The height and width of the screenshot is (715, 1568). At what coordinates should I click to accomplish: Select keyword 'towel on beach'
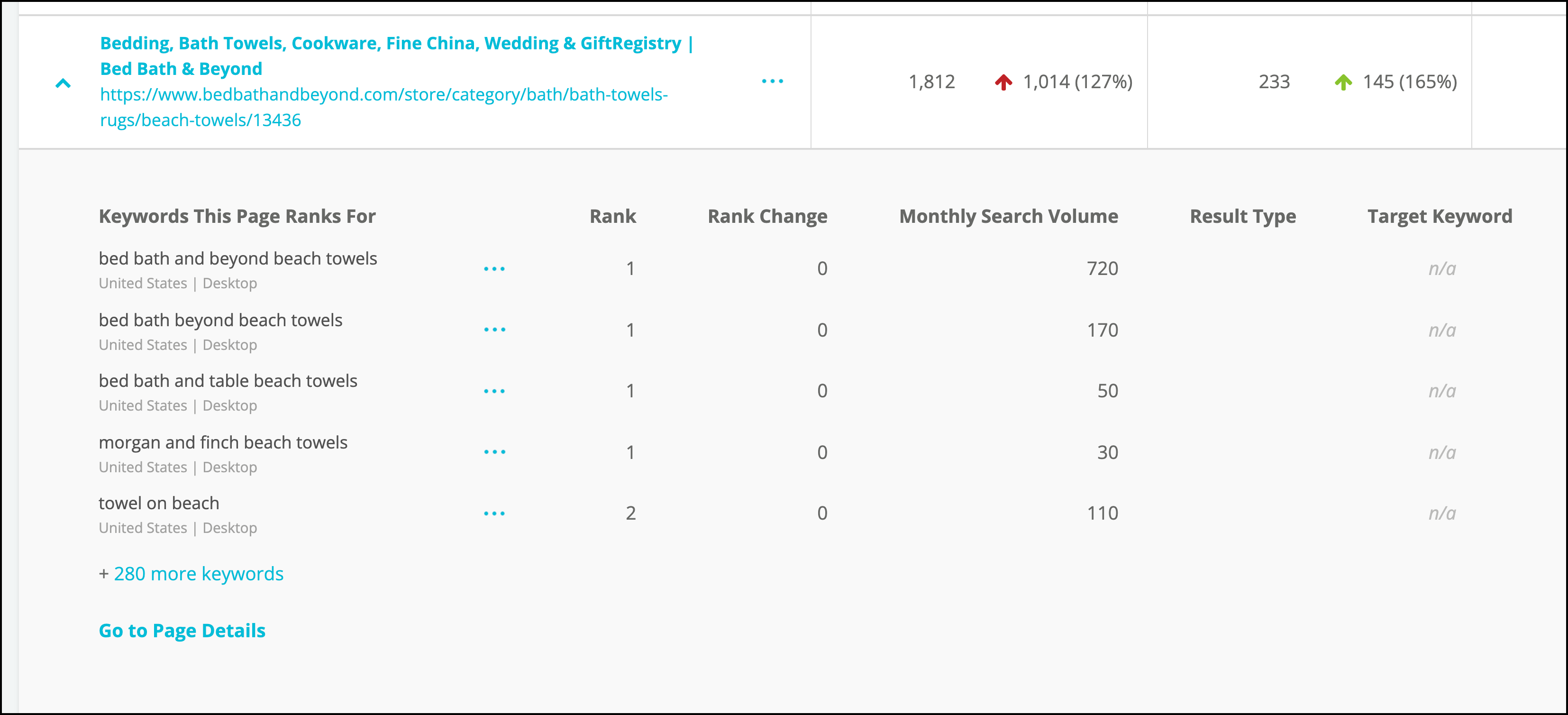coord(159,503)
